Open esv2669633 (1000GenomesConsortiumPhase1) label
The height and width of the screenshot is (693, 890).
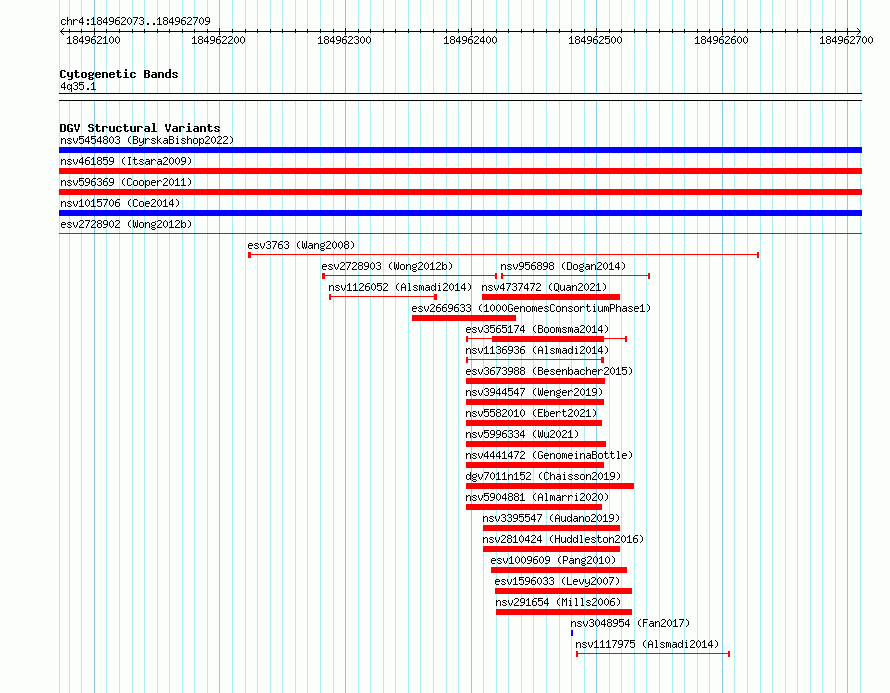tap(531, 308)
